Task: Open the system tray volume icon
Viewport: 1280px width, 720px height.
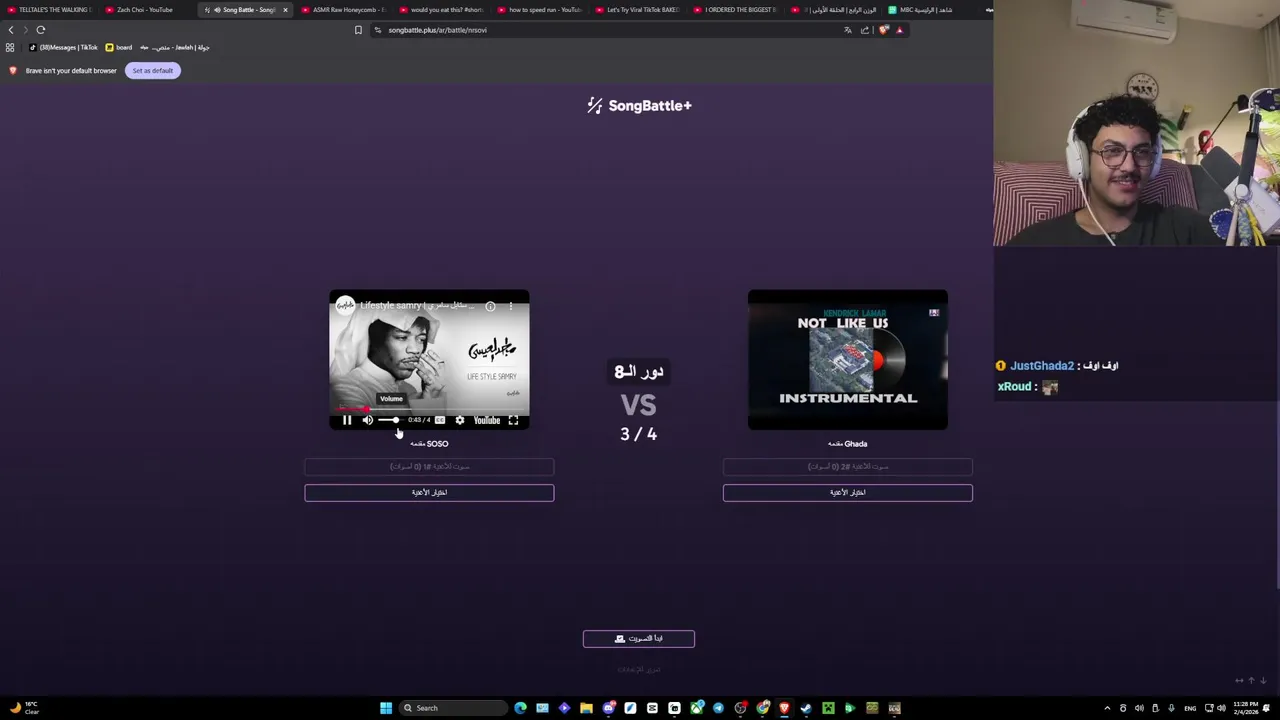Action: click(x=1221, y=708)
